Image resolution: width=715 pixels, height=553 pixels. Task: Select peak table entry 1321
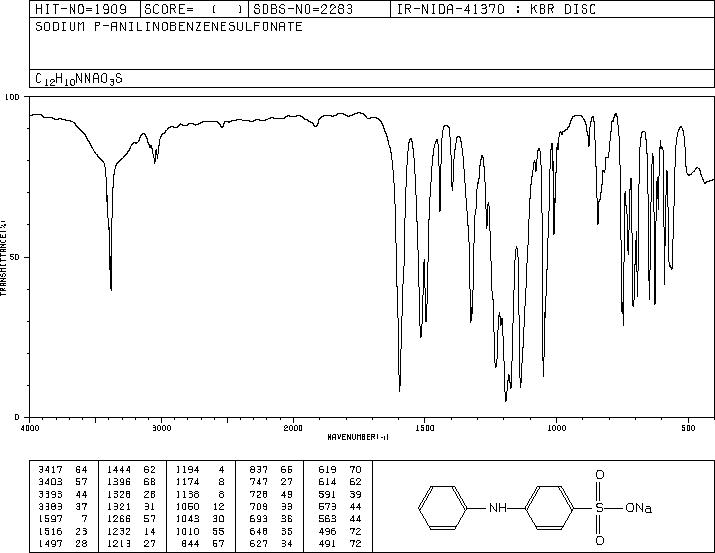[119, 506]
